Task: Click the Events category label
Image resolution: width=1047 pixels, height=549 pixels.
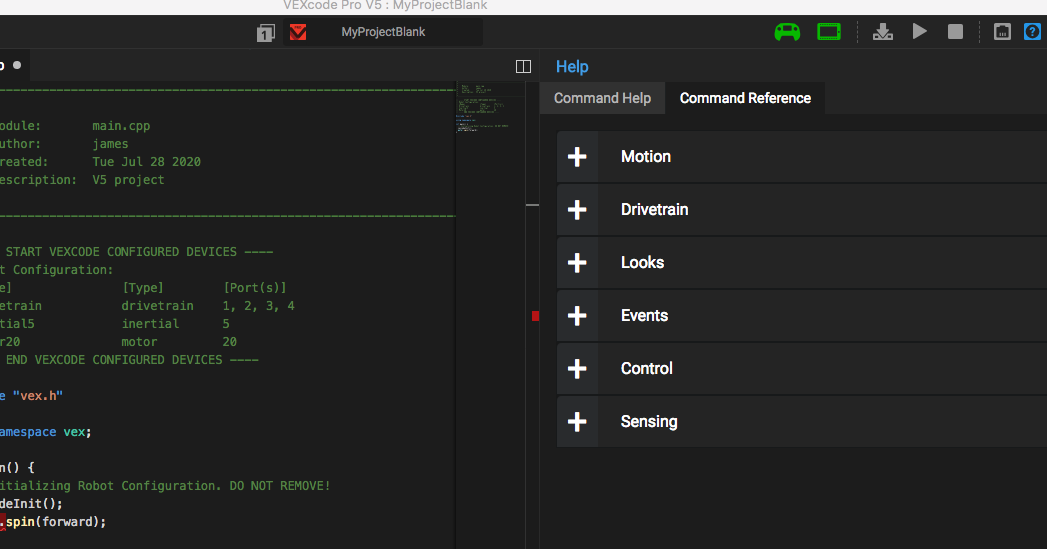Action: 644,316
